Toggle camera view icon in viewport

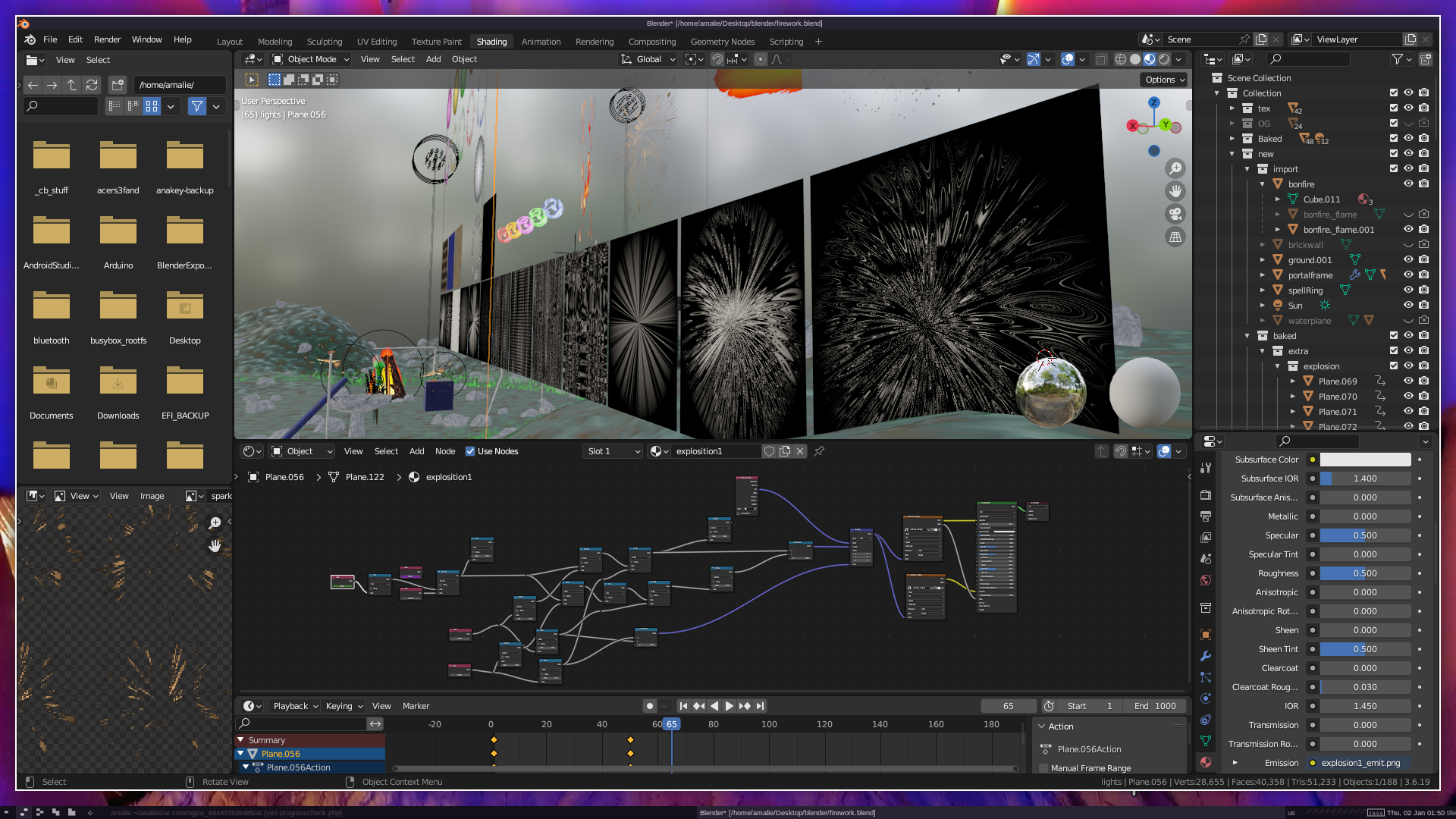click(1175, 214)
